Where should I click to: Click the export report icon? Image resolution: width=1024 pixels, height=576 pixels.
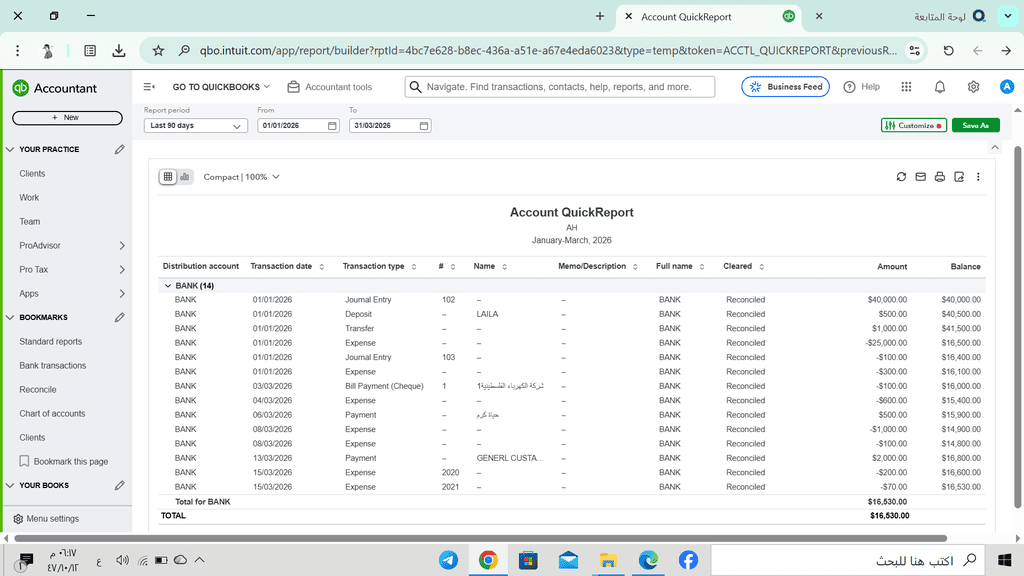(x=959, y=177)
